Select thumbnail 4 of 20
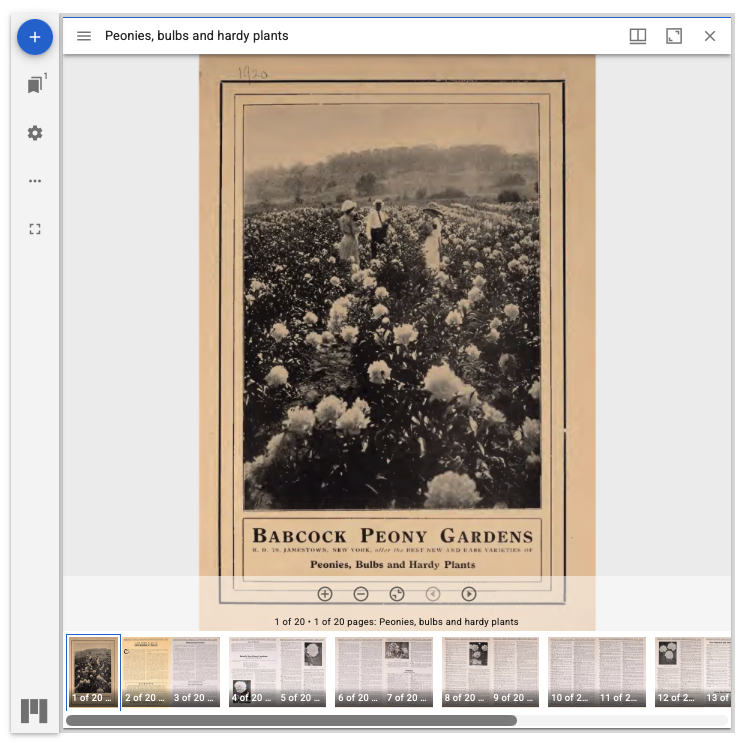Screen dimensions: 754x743 click(x=253, y=672)
